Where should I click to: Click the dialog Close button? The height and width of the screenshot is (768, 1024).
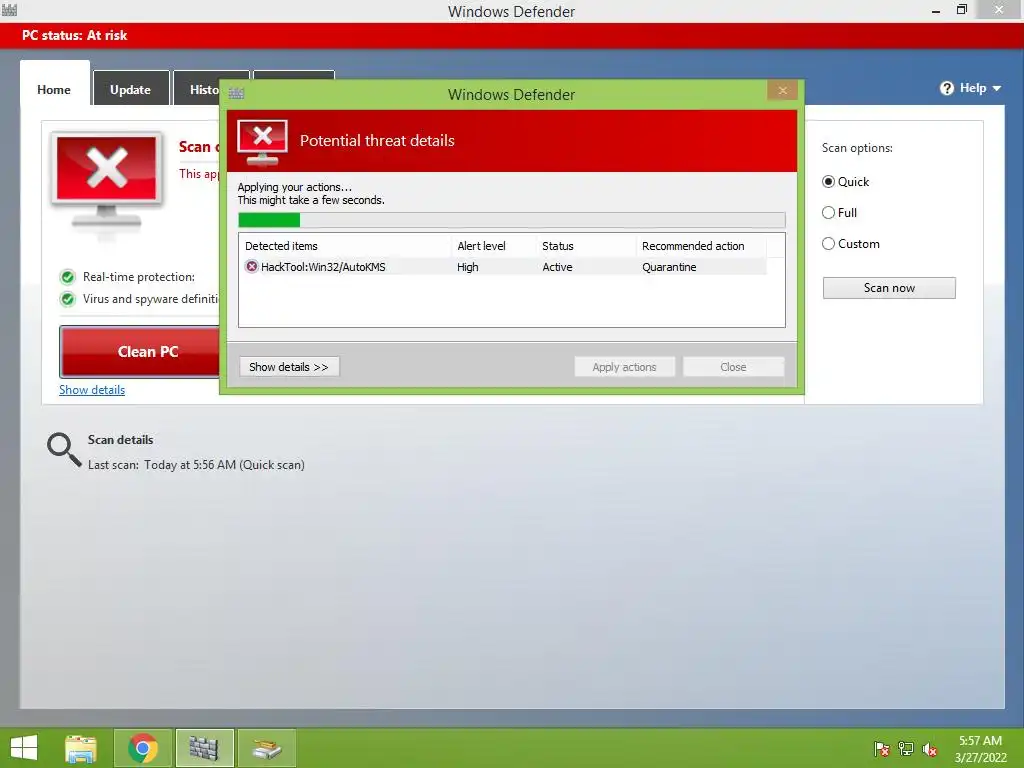(733, 367)
